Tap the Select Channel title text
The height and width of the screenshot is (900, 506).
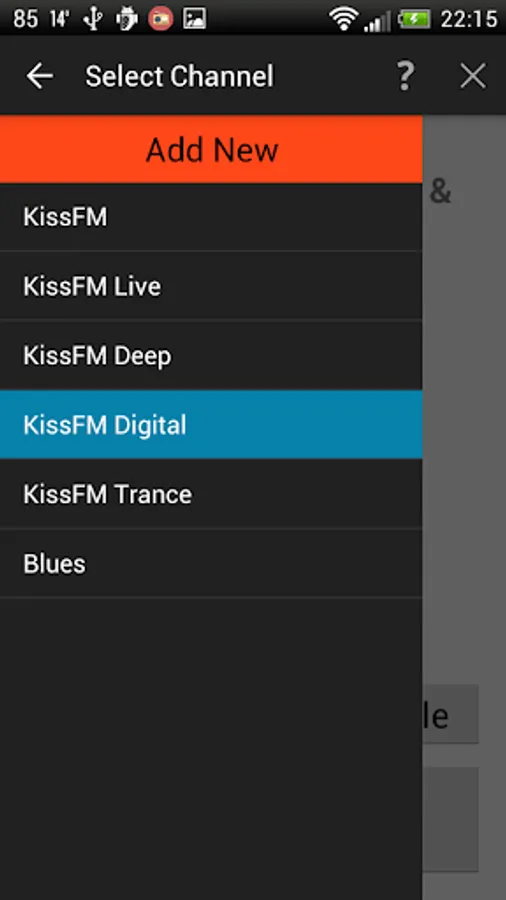click(180, 76)
